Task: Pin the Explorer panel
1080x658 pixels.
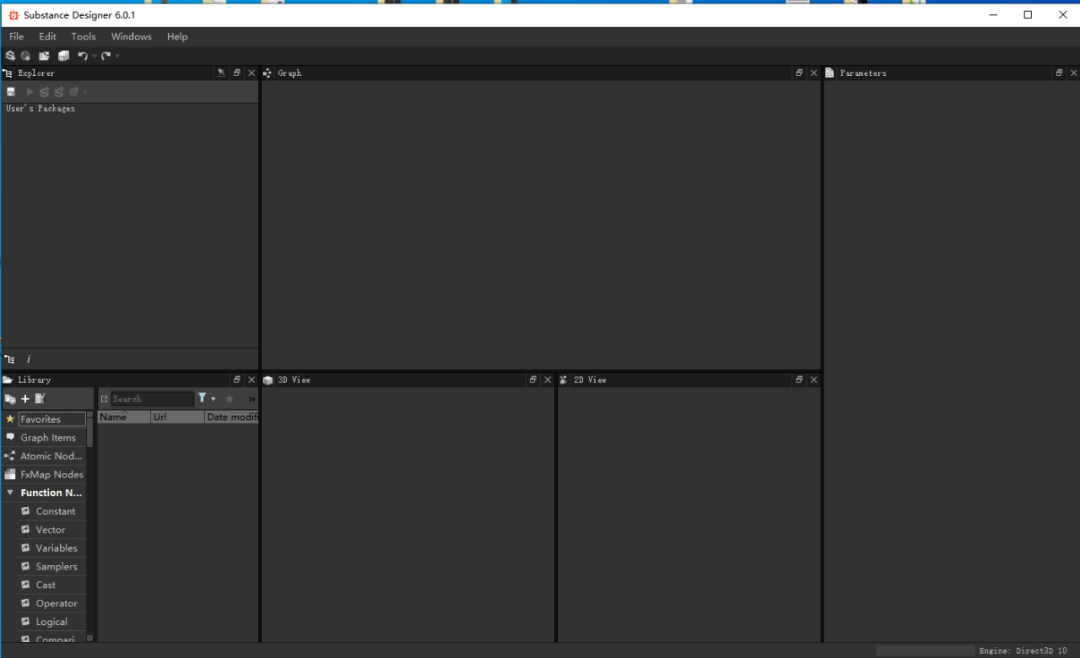Action: (221, 73)
